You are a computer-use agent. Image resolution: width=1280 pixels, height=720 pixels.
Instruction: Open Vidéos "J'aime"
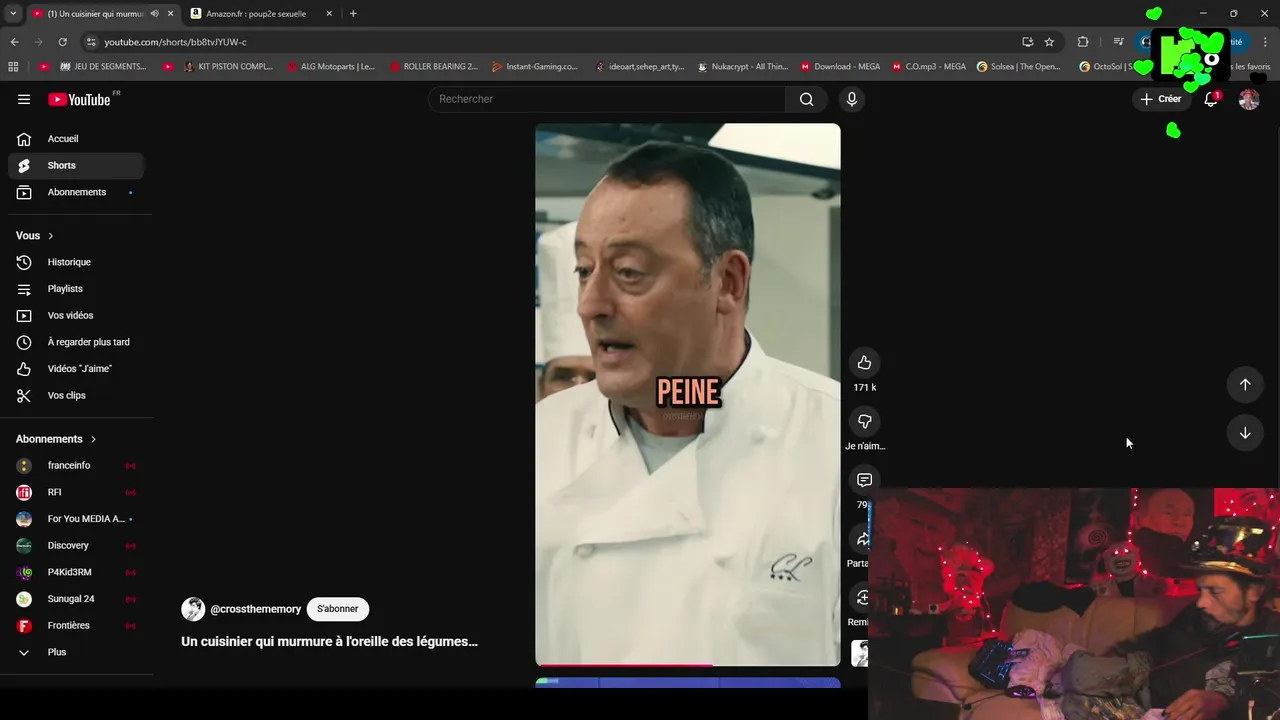(x=76, y=368)
